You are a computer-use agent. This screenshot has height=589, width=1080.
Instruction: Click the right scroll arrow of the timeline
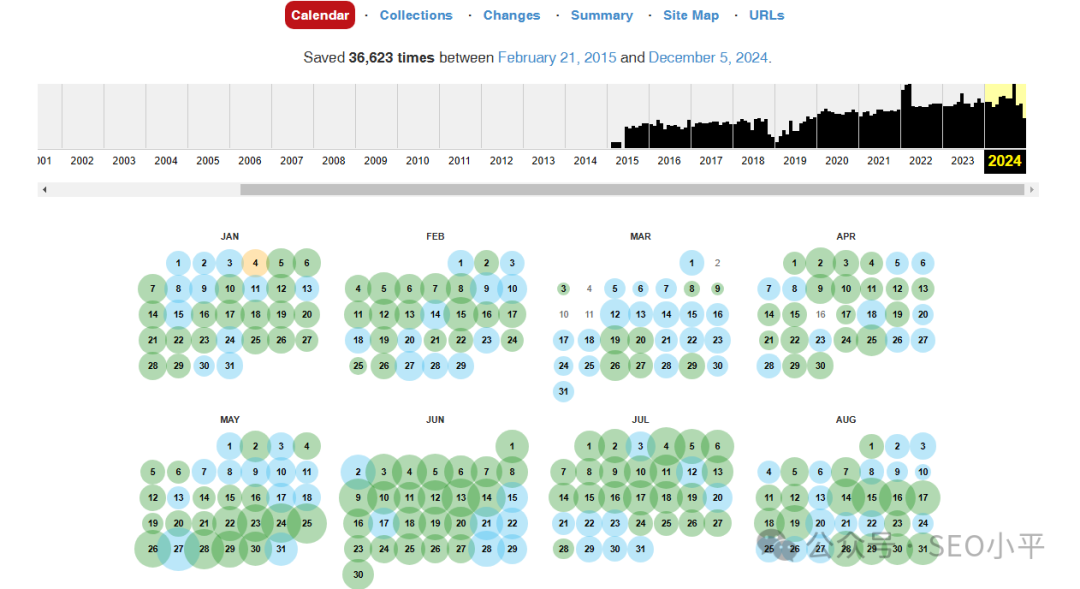(1032, 189)
